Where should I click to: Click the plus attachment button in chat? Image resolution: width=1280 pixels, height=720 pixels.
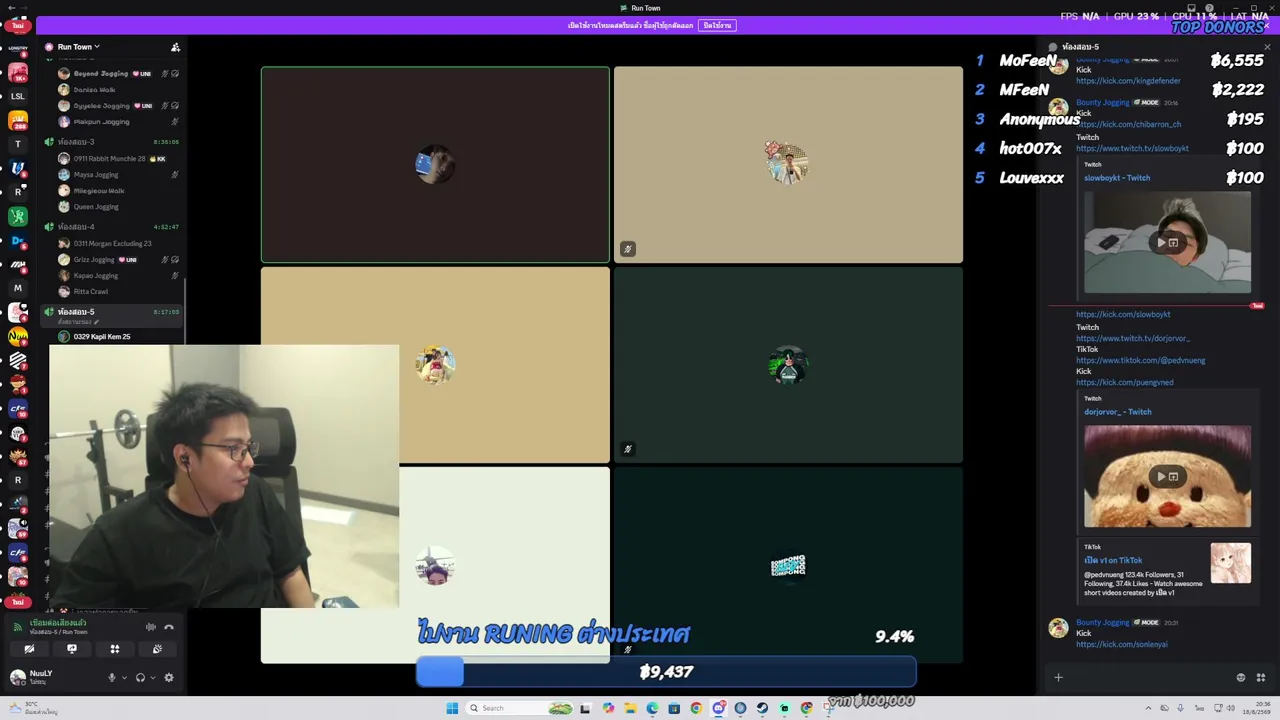(1058, 678)
